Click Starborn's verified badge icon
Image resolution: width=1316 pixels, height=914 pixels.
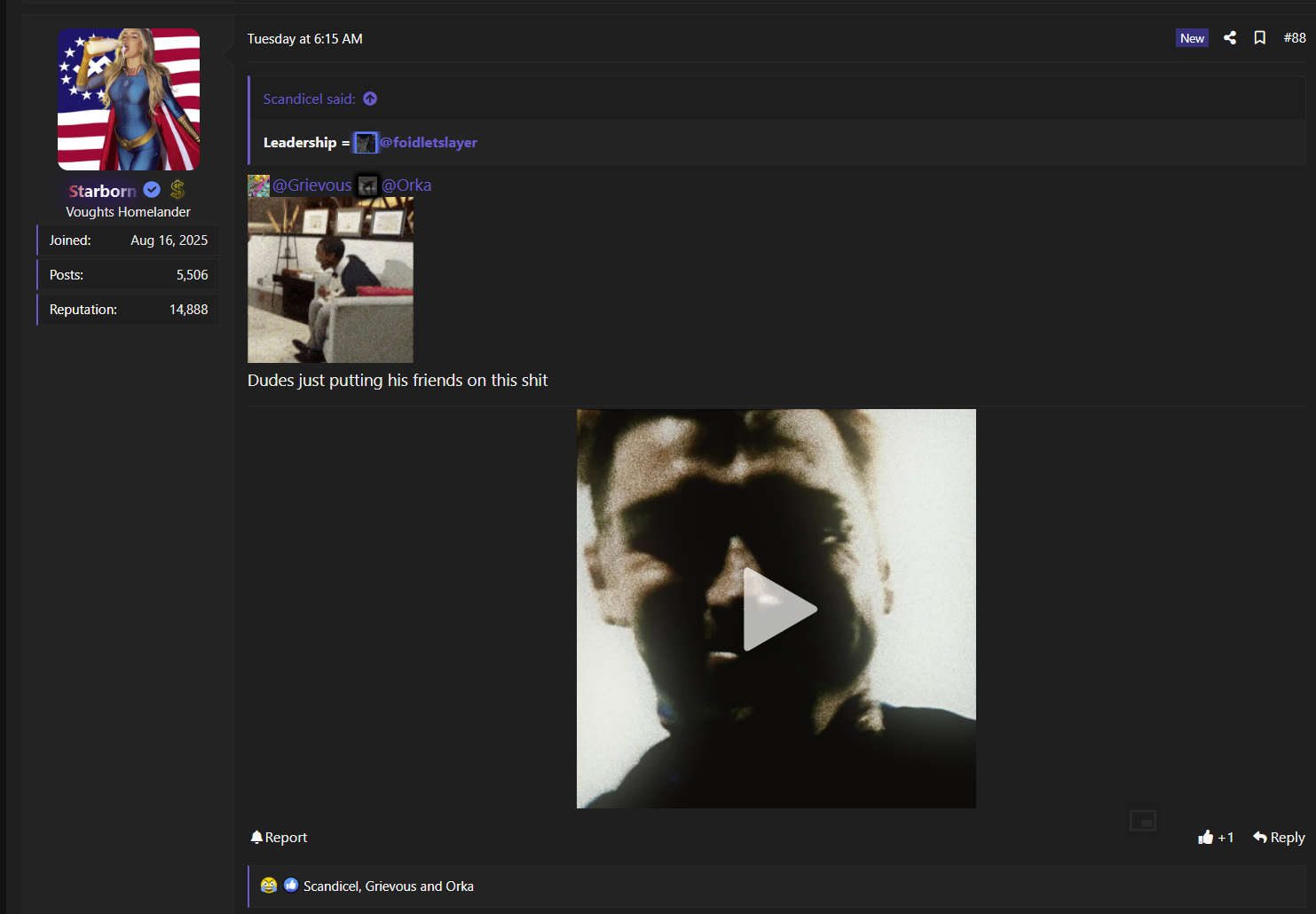coord(152,190)
